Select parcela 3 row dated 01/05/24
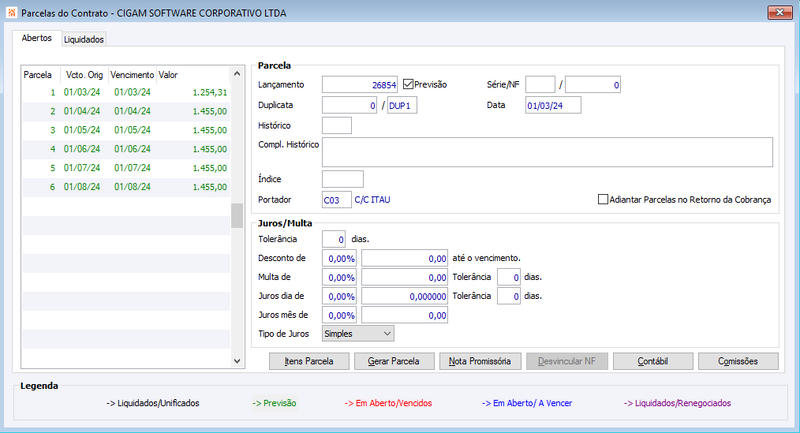The height and width of the screenshot is (433, 800). pyautogui.click(x=126, y=130)
